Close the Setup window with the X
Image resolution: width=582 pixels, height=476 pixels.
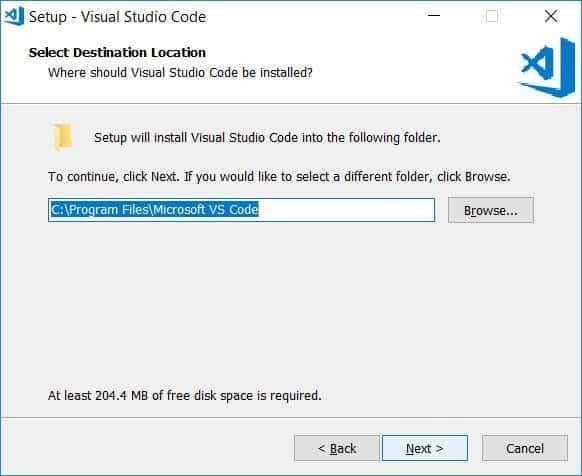click(x=550, y=16)
